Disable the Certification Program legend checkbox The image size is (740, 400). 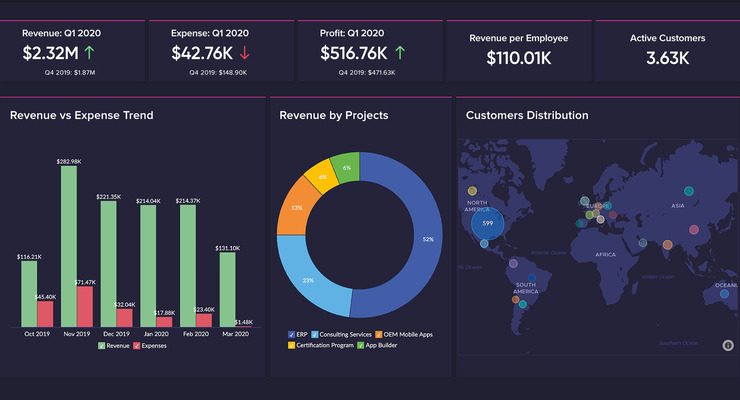tap(292, 345)
